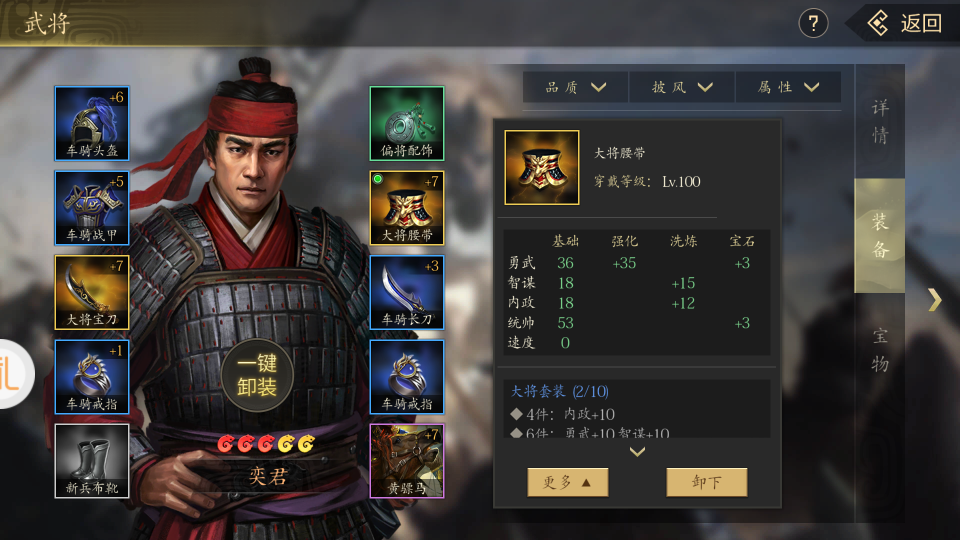Open the 披风 filter dropdown

(682, 87)
